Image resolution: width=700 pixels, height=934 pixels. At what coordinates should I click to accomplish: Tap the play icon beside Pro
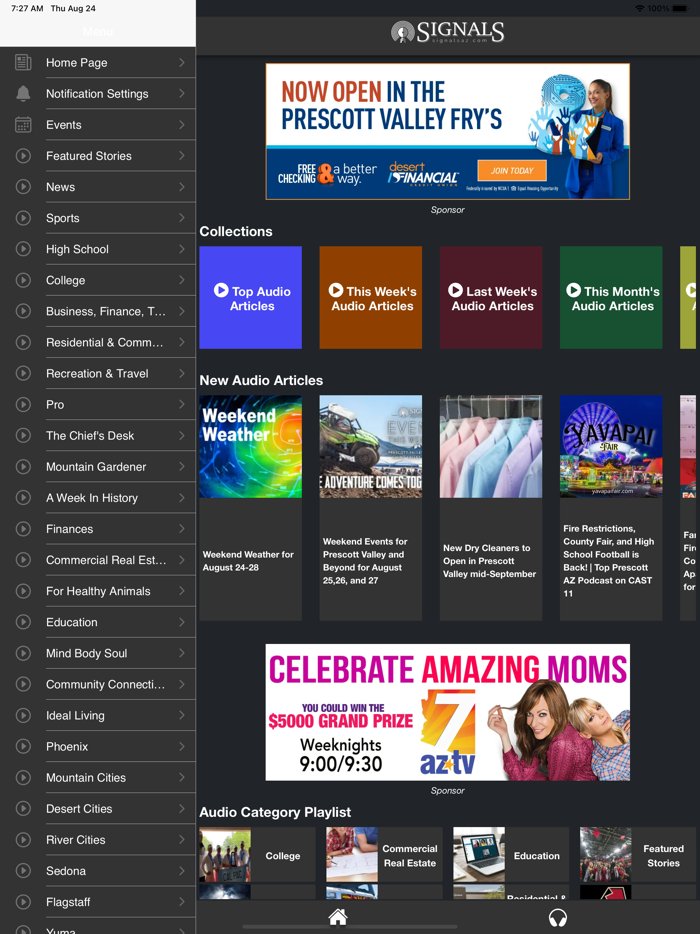23,404
